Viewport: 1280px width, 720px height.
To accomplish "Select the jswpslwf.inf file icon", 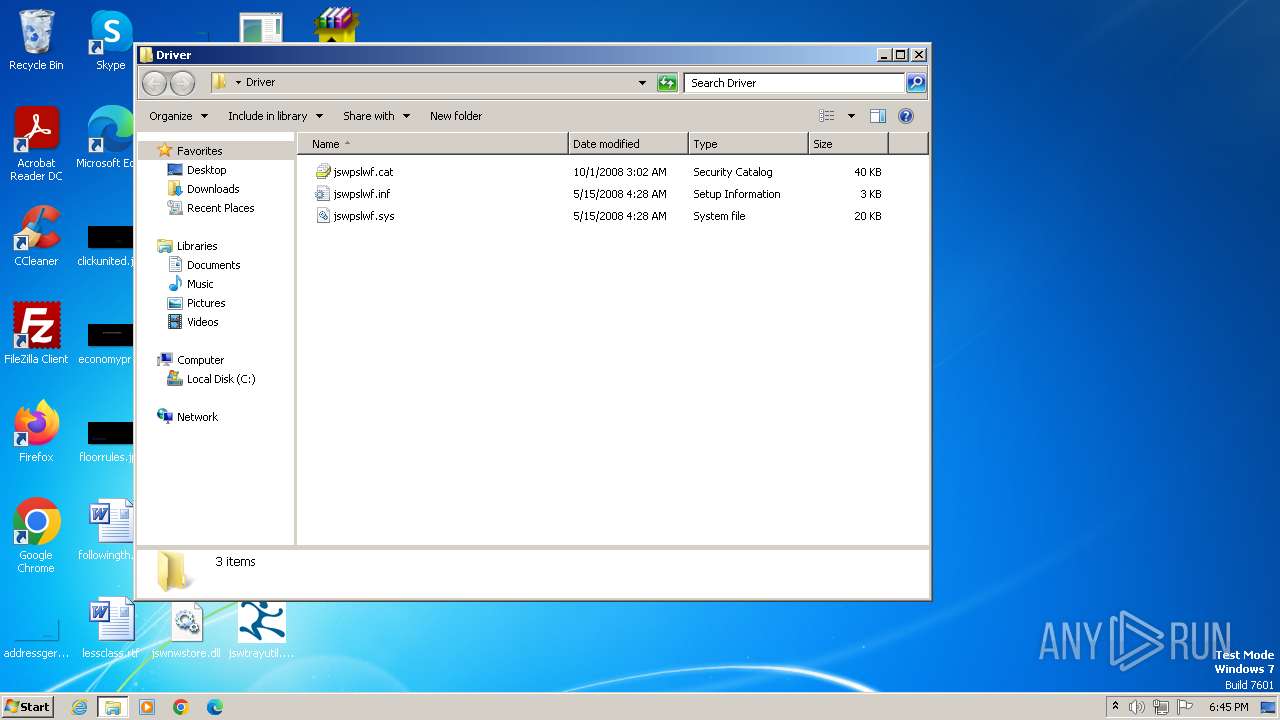I will (323, 194).
